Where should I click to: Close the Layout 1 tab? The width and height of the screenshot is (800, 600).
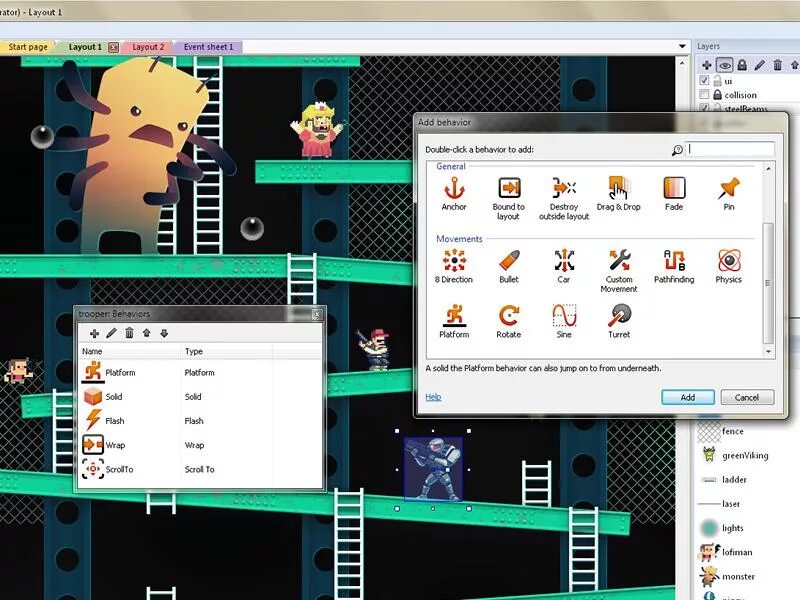114,47
